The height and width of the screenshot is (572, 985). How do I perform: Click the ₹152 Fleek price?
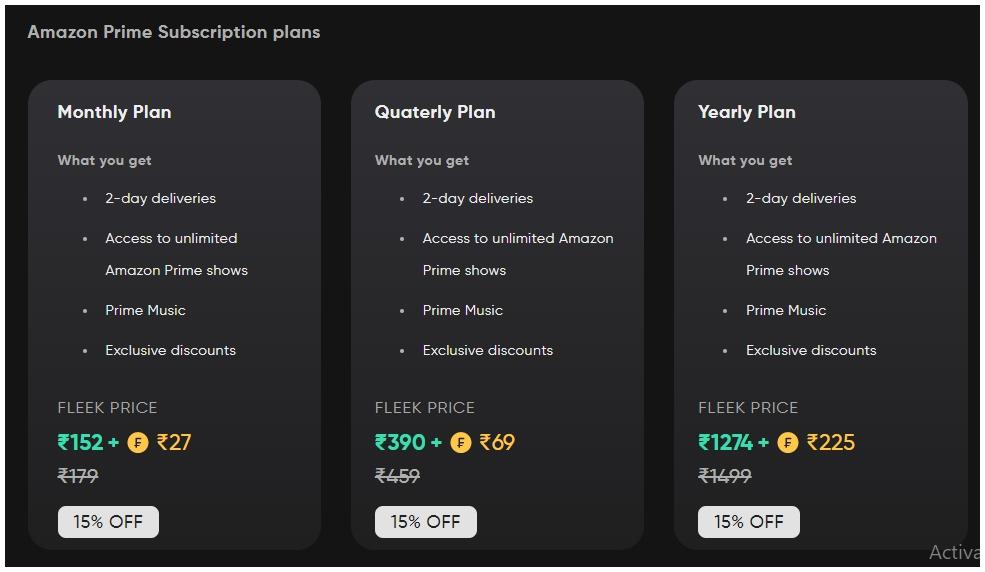[x=80, y=443]
